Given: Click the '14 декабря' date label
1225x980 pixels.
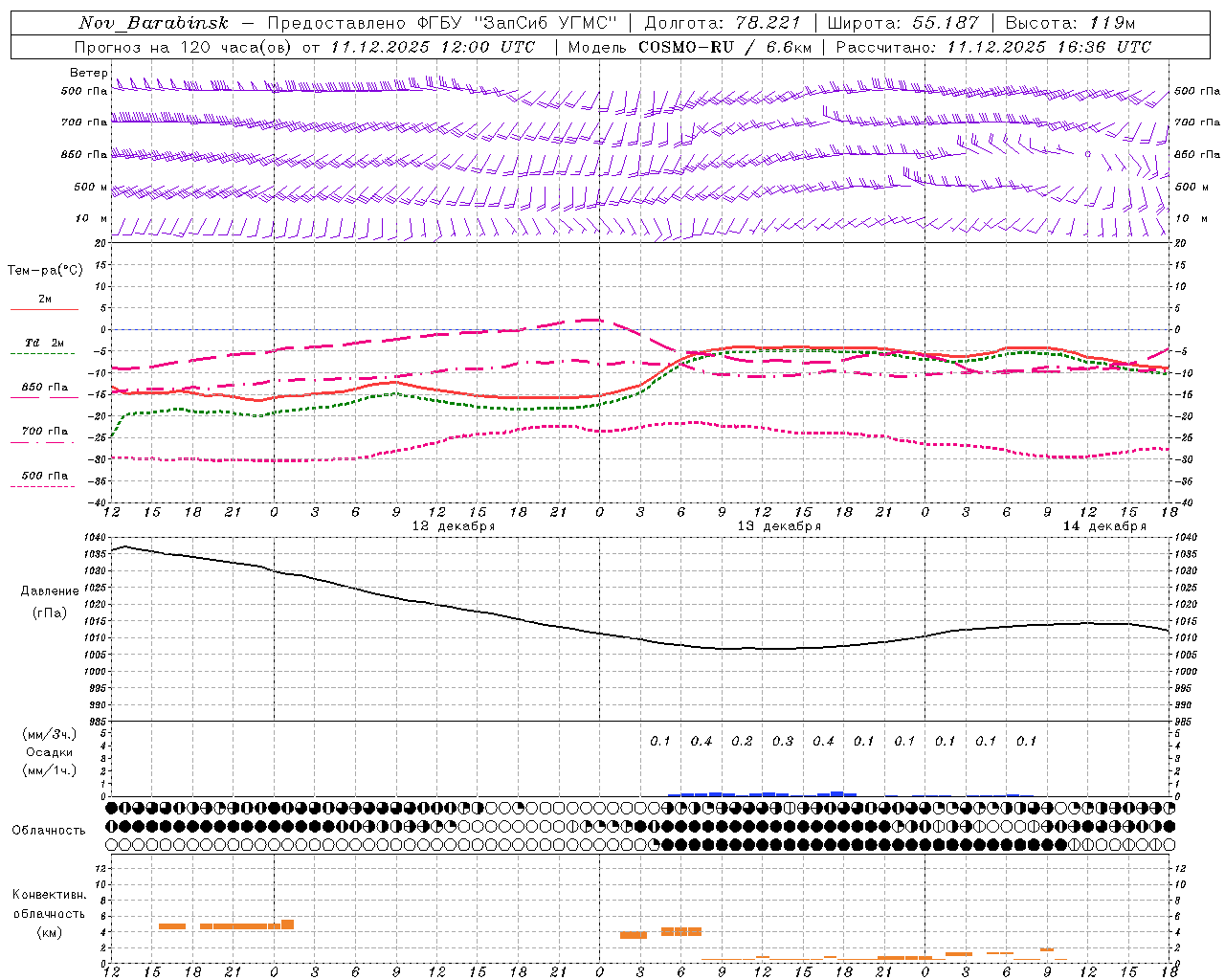Looking at the screenshot, I should 1104,526.
